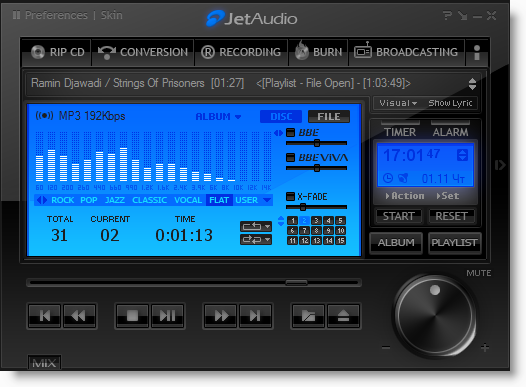Fast forward the current track
The image size is (526, 387).
pos(221,316)
